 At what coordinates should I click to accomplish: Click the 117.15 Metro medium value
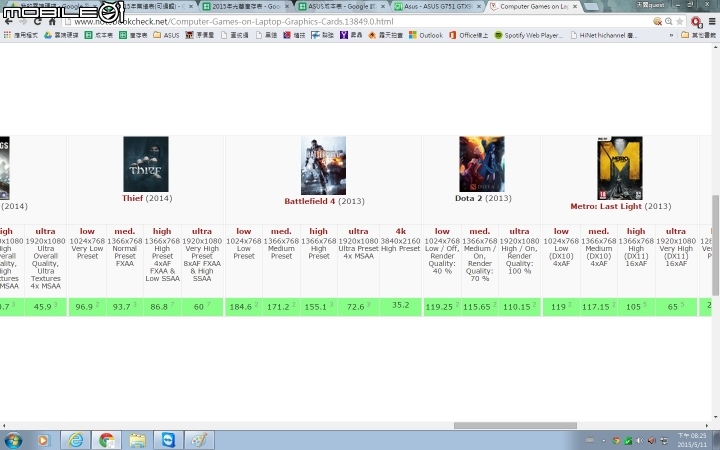click(x=598, y=307)
